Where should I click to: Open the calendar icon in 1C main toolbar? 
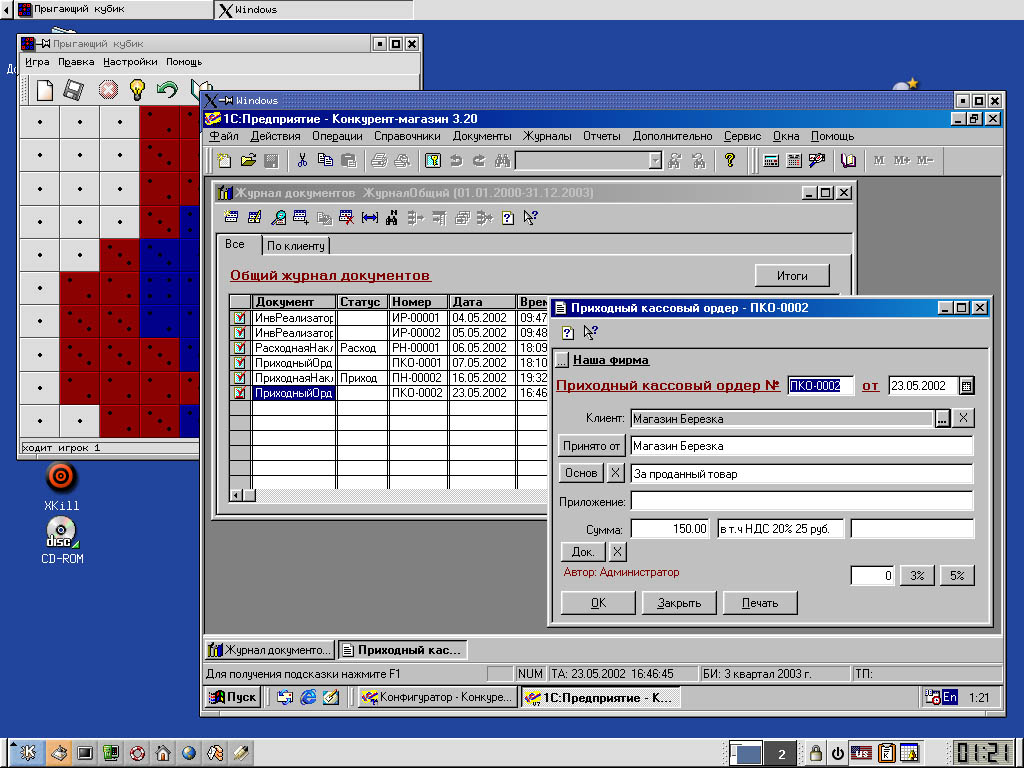(x=794, y=161)
